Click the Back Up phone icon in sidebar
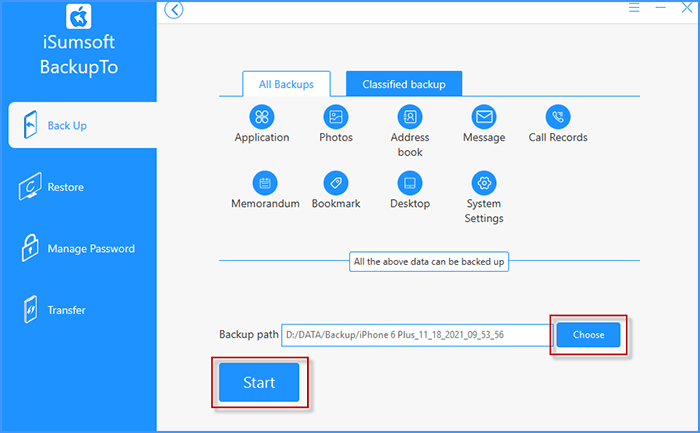This screenshot has width=700, height=433. (x=30, y=125)
